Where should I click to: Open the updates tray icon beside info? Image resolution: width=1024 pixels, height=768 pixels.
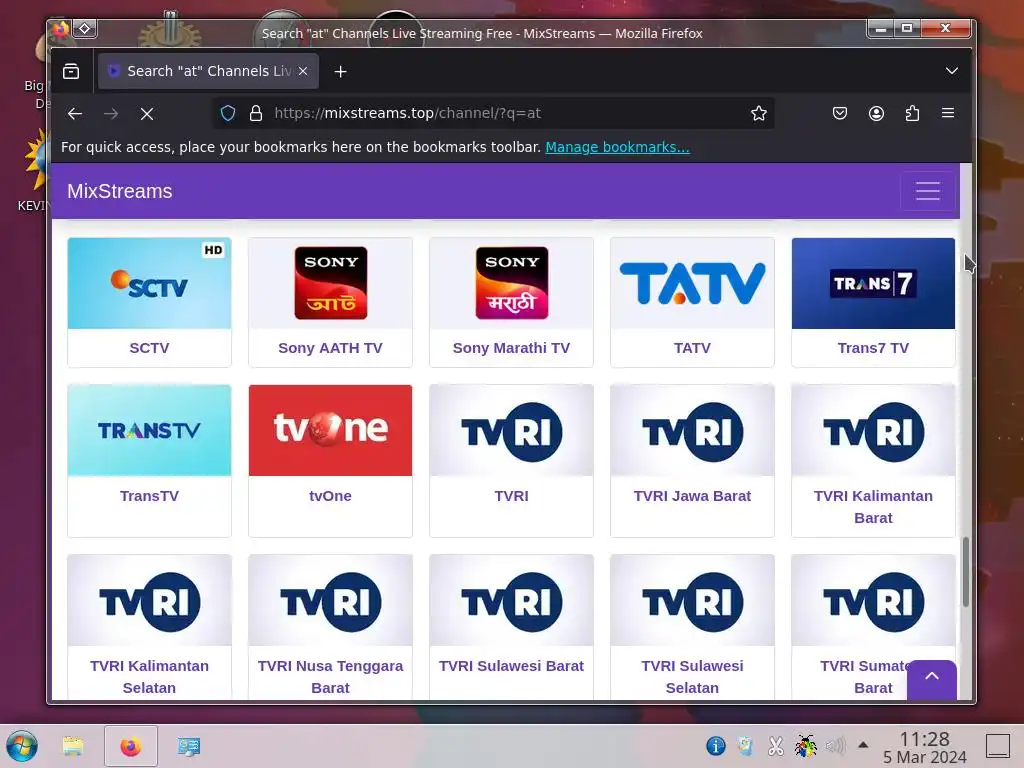[745, 745]
